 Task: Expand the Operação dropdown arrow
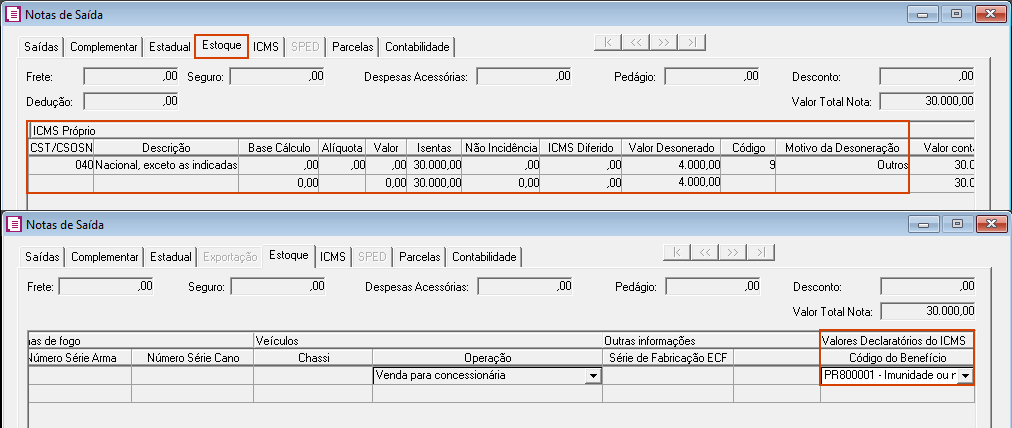click(593, 376)
